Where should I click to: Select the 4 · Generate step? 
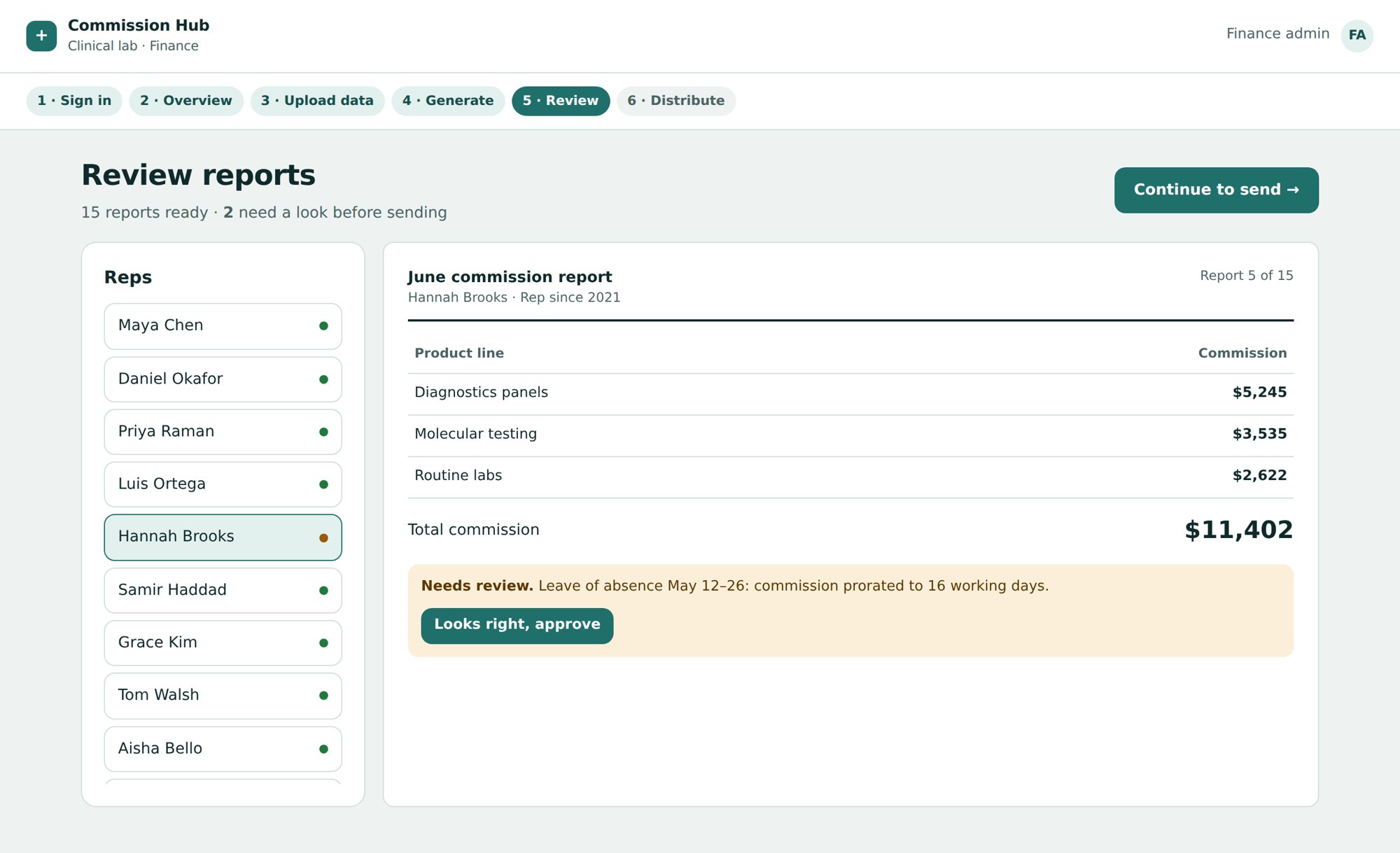pos(448,101)
